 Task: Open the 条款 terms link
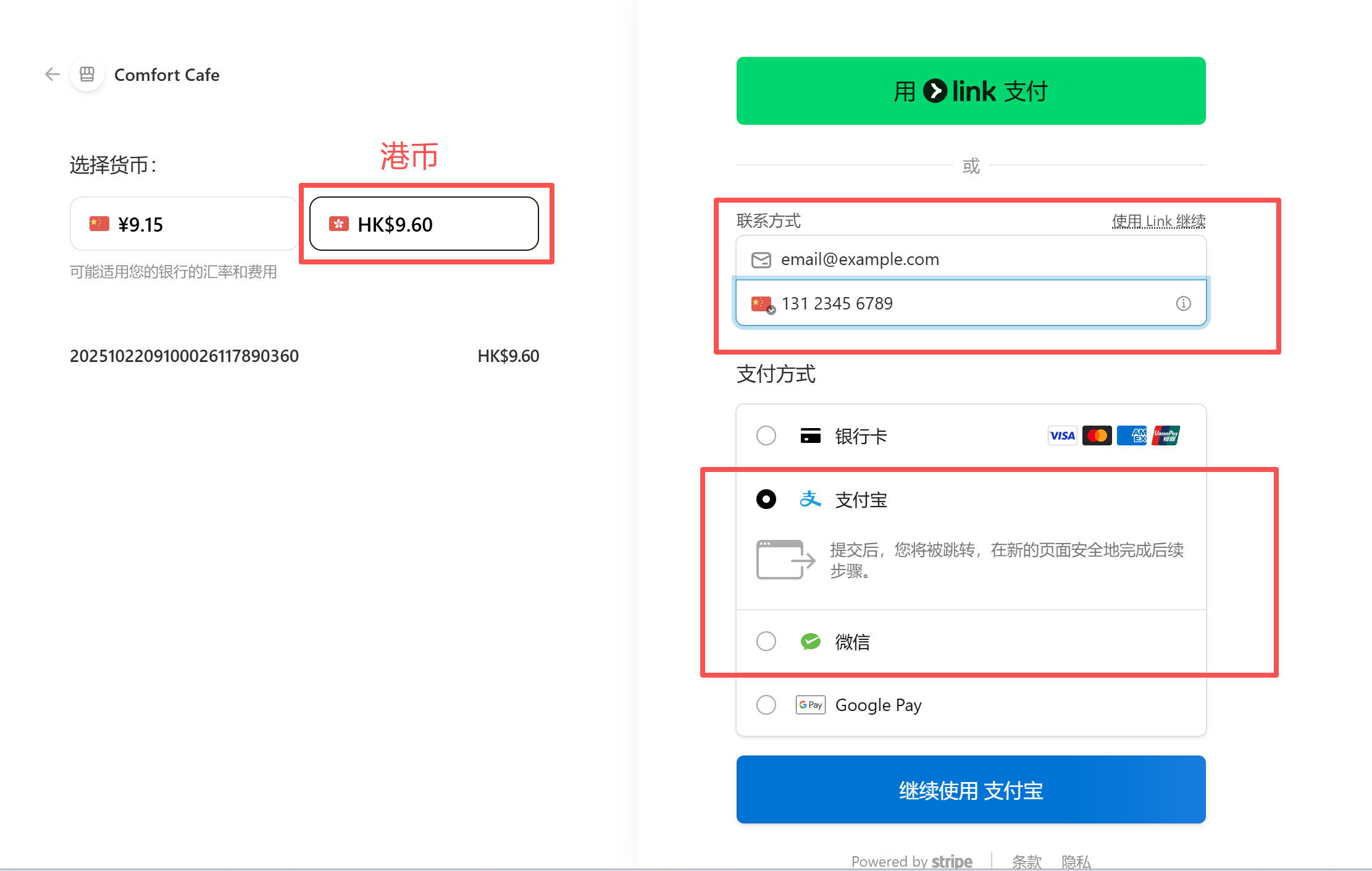[1026, 860]
